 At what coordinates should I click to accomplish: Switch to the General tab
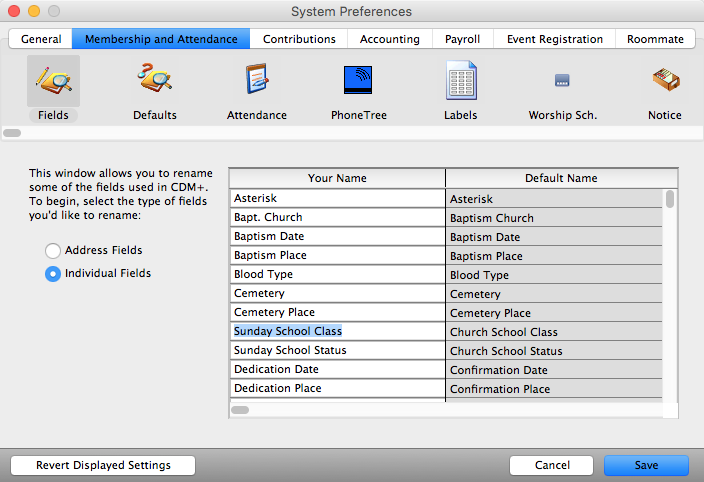point(41,39)
